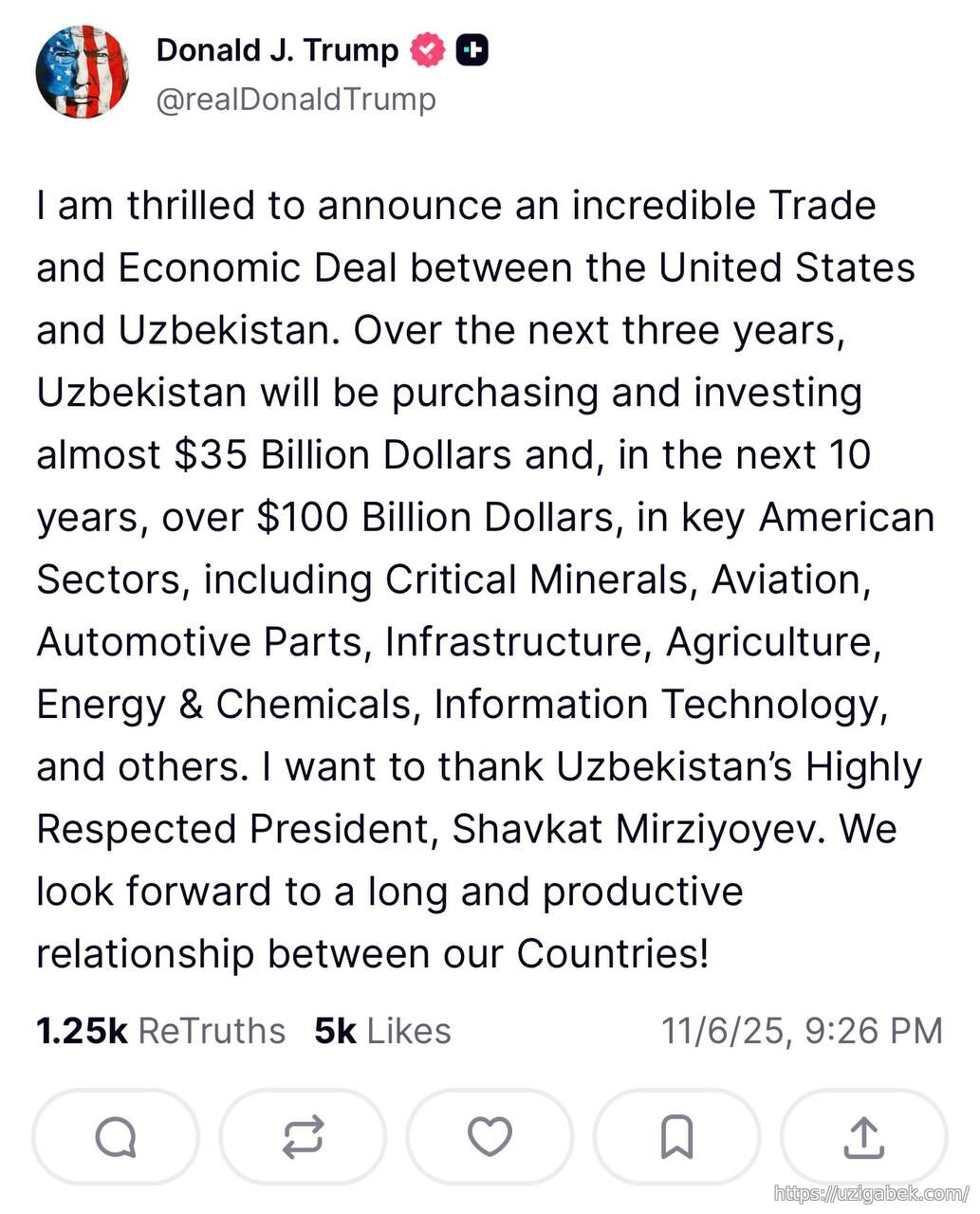Click the black plus badge beside the name
The image size is (980, 1214).
point(472,50)
